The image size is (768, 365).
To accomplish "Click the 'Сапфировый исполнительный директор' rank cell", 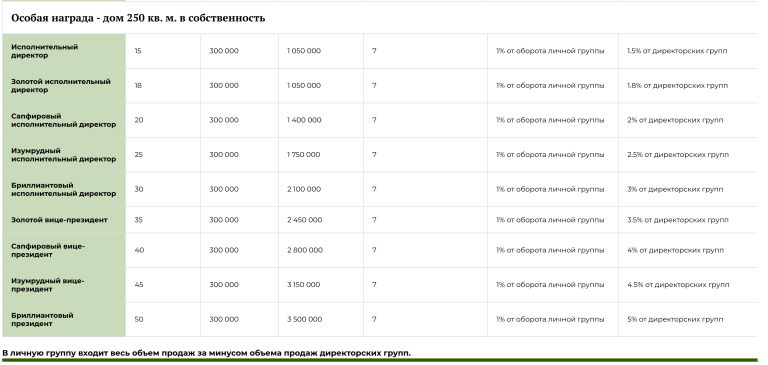I will 64,120.
